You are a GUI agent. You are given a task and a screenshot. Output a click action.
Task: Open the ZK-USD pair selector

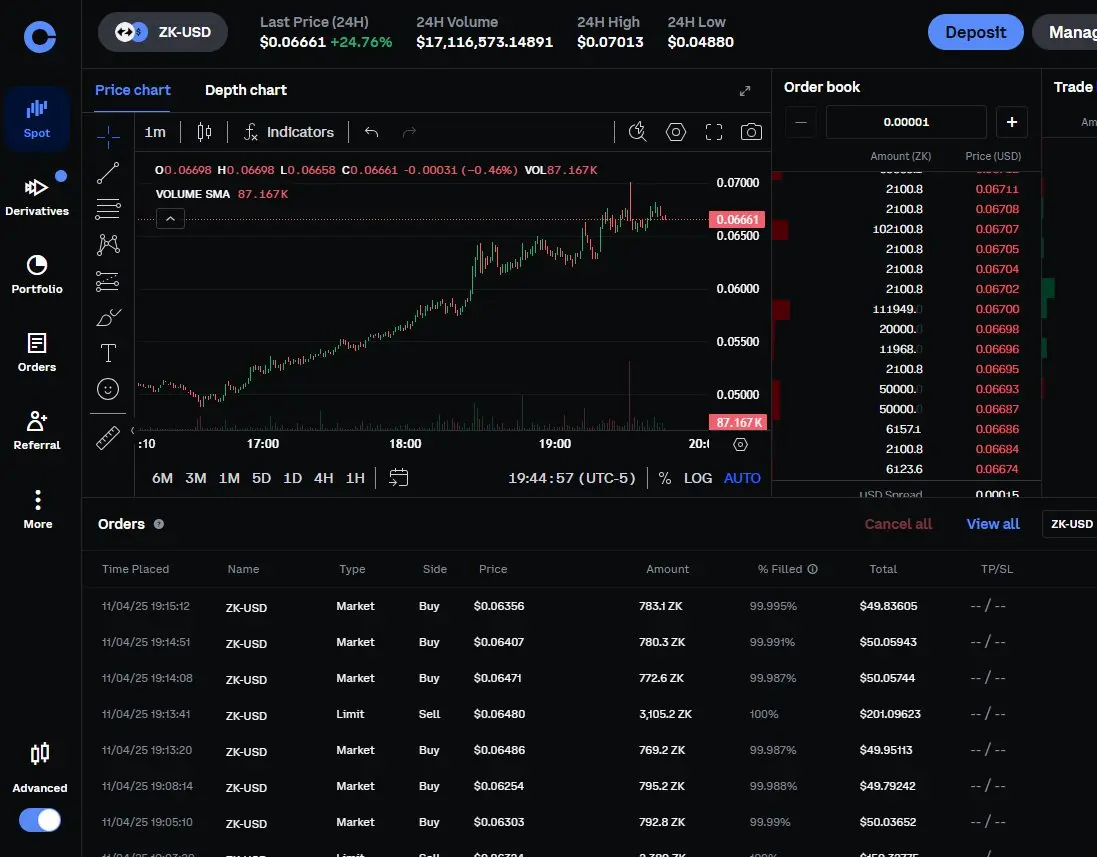[163, 32]
